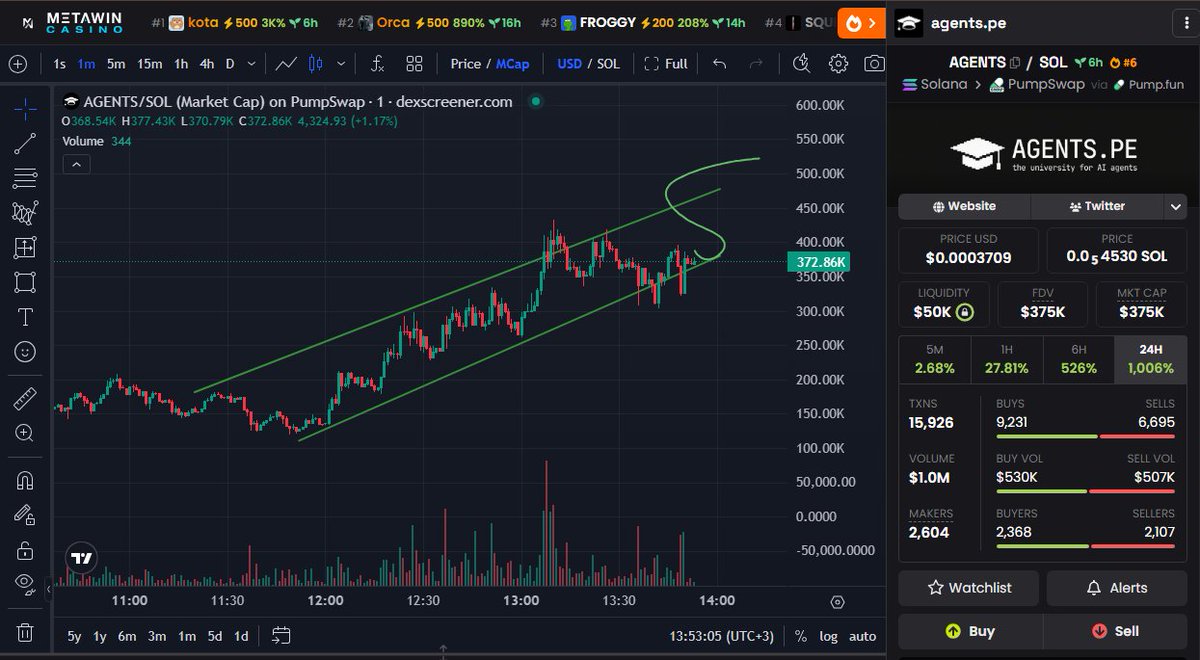Open price Alerts button
The width and height of the screenshot is (1200, 660).
[x=1117, y=588]
